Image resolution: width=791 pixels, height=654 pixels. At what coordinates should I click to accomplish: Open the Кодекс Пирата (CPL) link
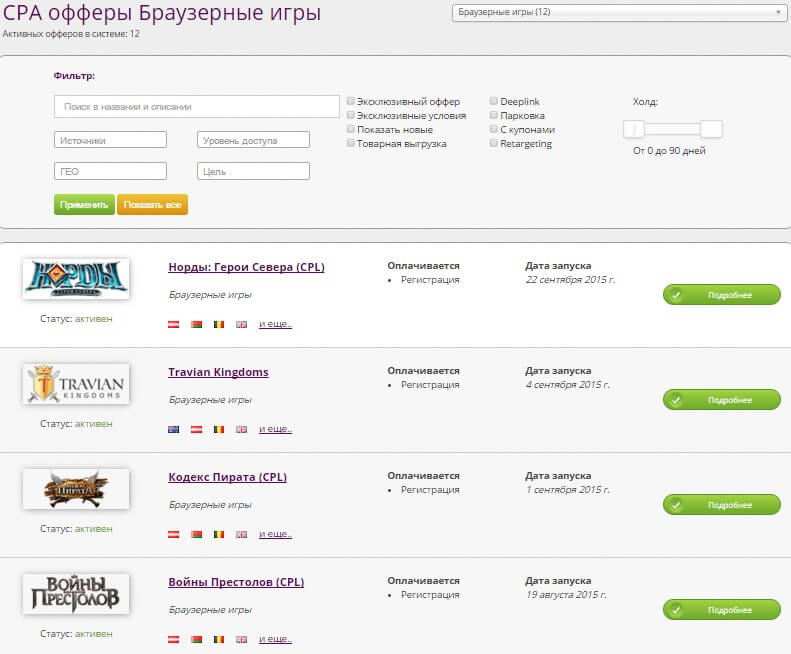tap(227, 477)
